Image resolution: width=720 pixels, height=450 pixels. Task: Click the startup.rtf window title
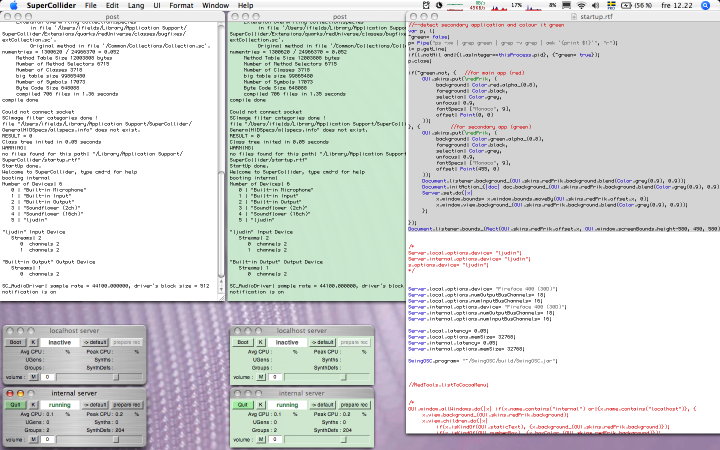596,17
